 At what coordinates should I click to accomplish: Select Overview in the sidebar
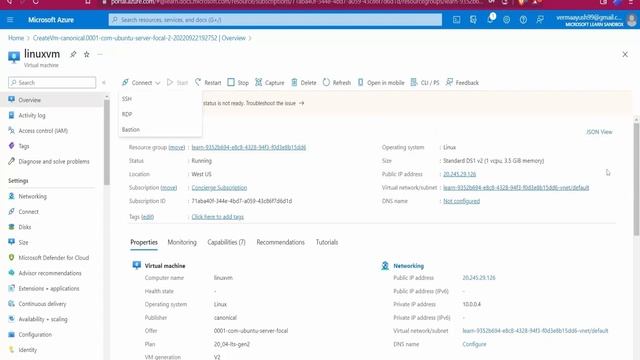[x=52, y=100]
